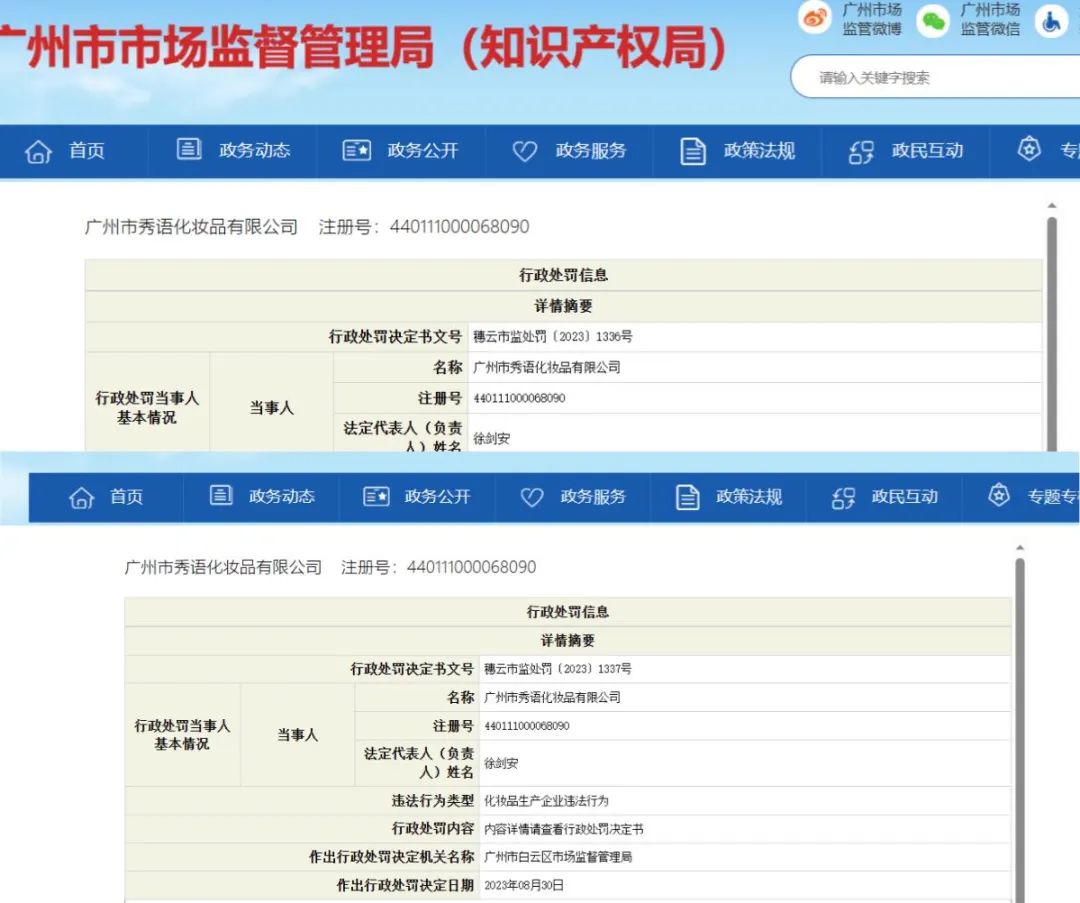The image size is (1080, 903).
Task: Select 政务动态 in the upper navigation bar
Action: coord(254,151)
